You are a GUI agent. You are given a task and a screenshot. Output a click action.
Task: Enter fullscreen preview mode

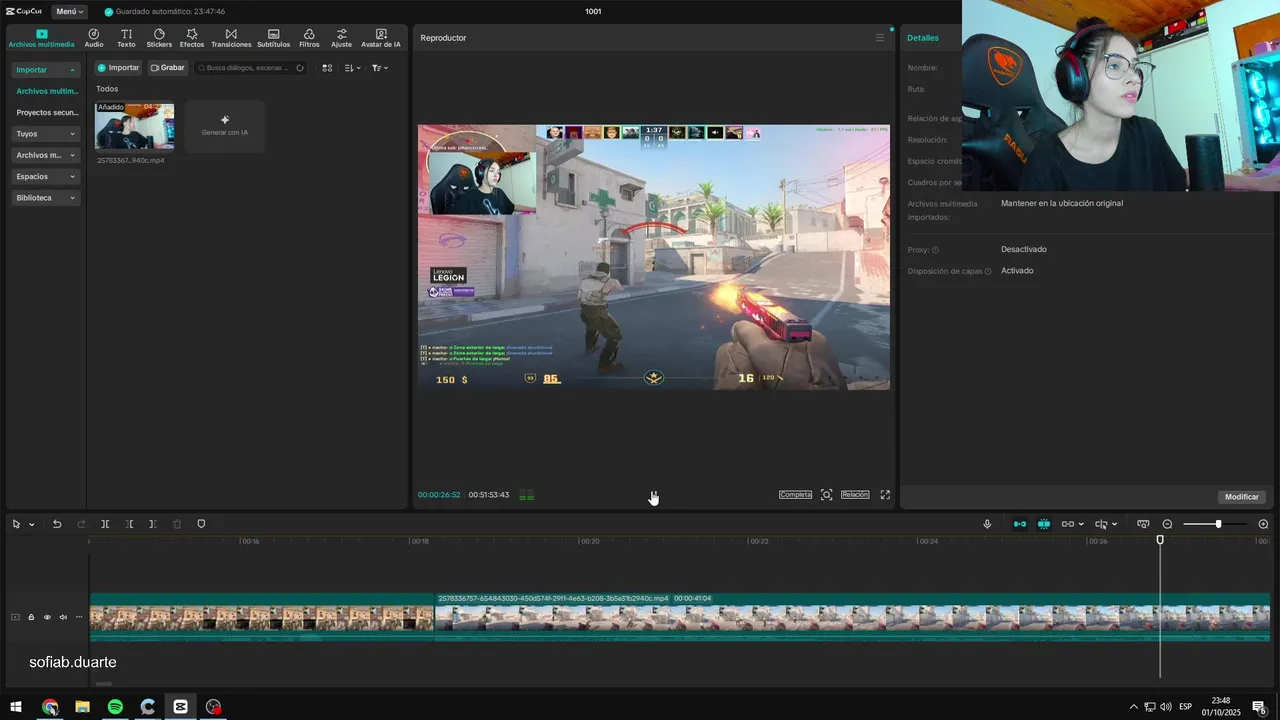pyautogui.click(x=885, y=495)
